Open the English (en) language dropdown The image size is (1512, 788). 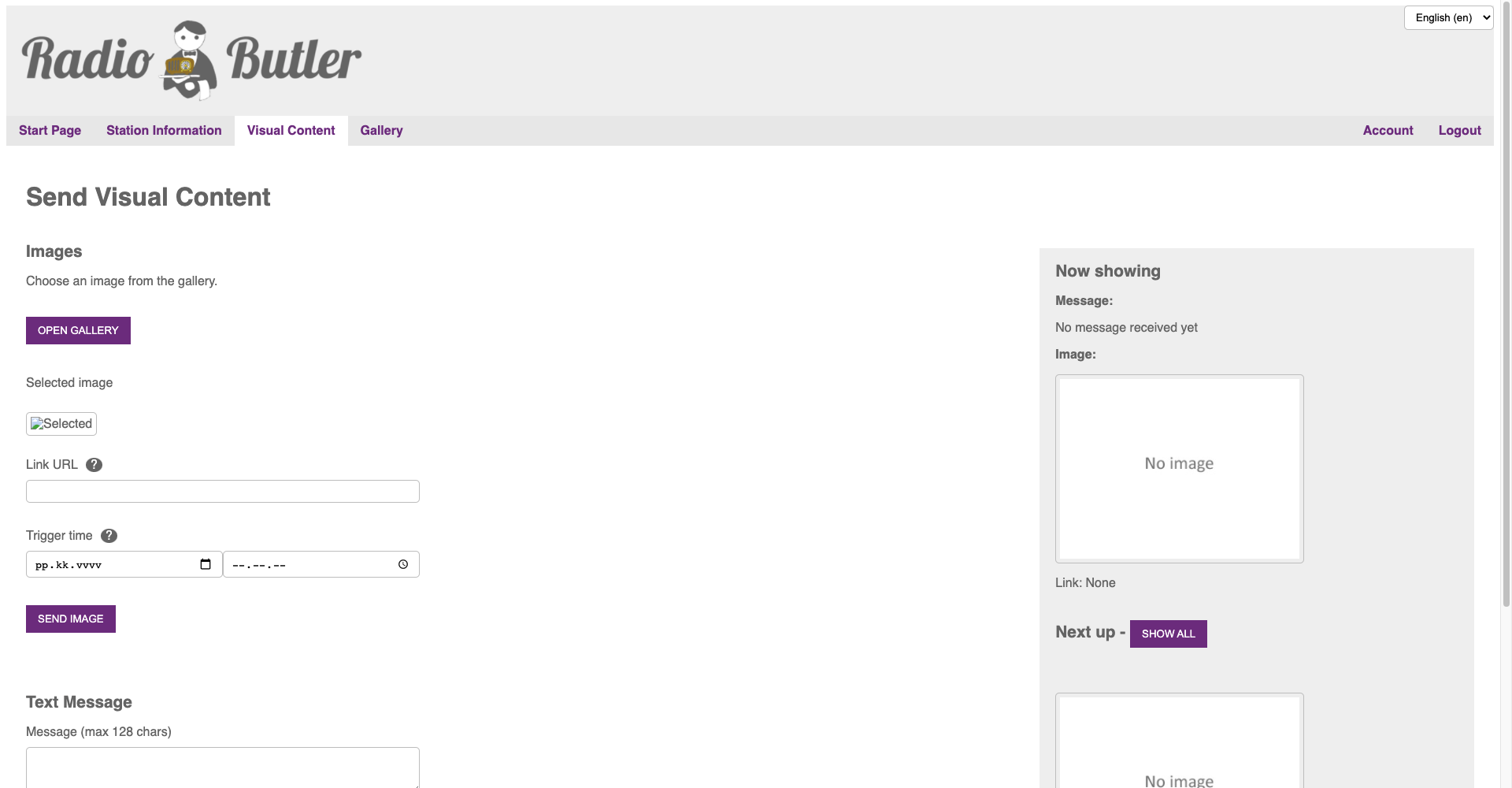click(x=1447, y=17)
